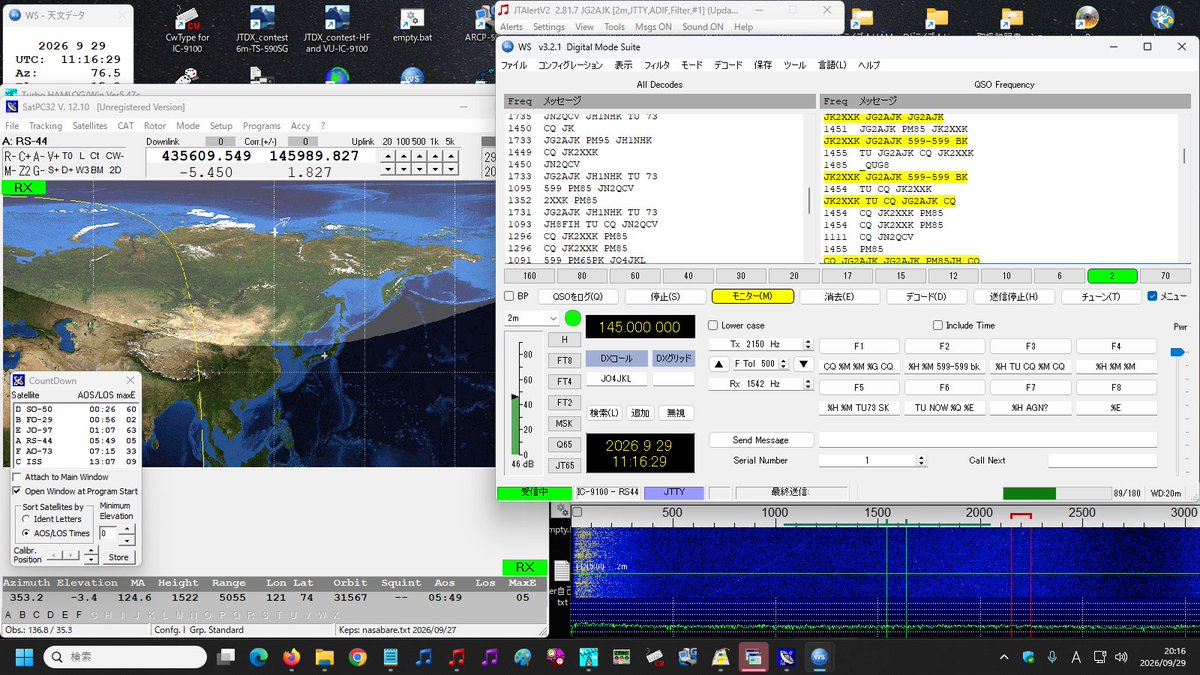Screen dimensions: 1200x675
Task: Click the Tx 2150 Hz spinner arrows
Action: pos(808,344)
